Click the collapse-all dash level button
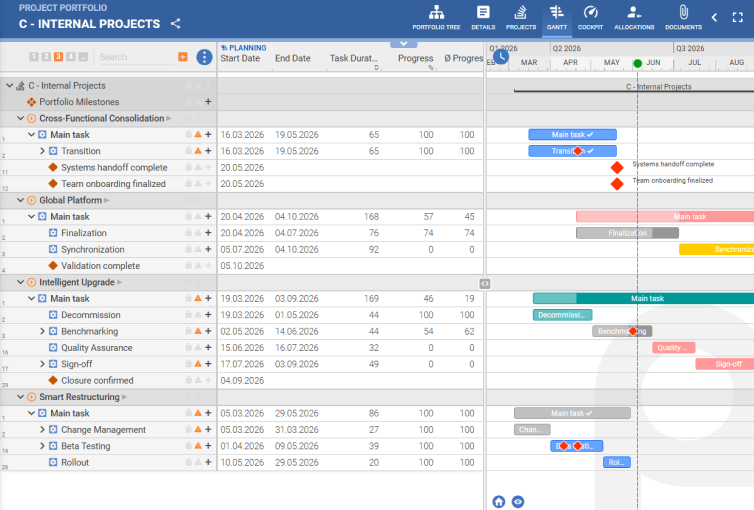The width and height of the screenshot is (754, 510). click(x=83, y=57)
